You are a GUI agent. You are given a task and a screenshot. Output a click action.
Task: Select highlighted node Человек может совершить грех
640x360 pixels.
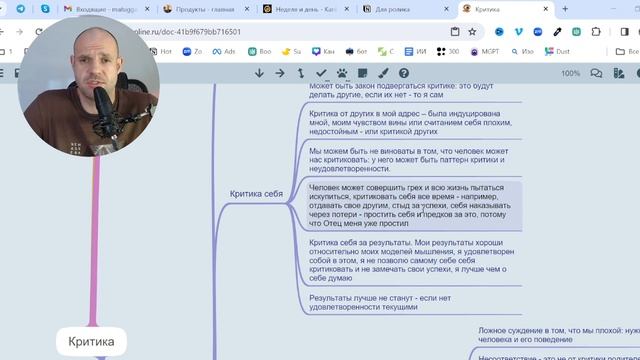click(x=414, y=205)
